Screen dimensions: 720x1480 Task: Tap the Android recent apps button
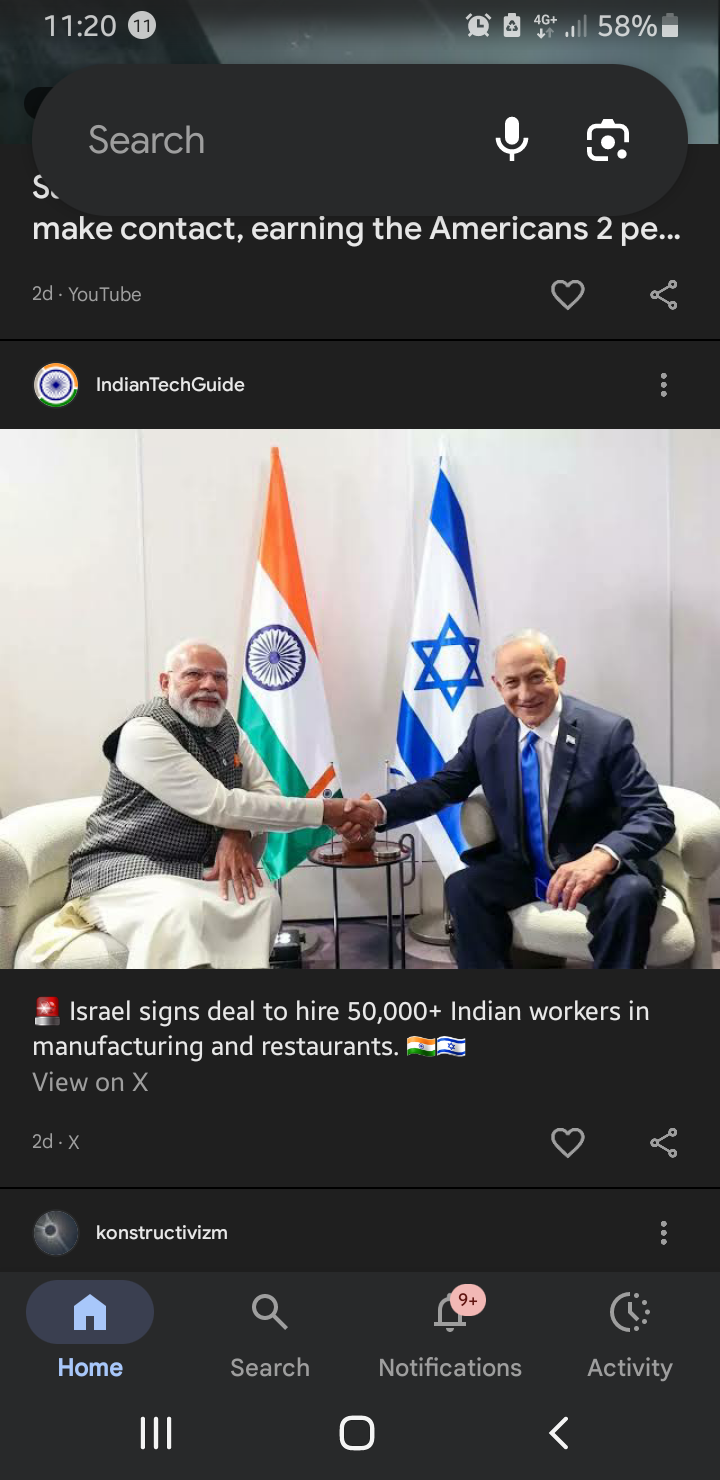pyautogui.click(x=156, y=1433)
